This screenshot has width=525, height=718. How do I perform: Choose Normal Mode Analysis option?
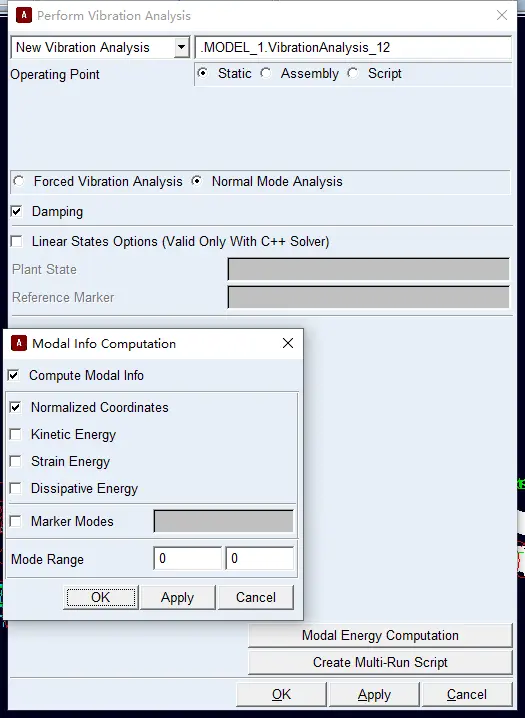pos(196,181)
